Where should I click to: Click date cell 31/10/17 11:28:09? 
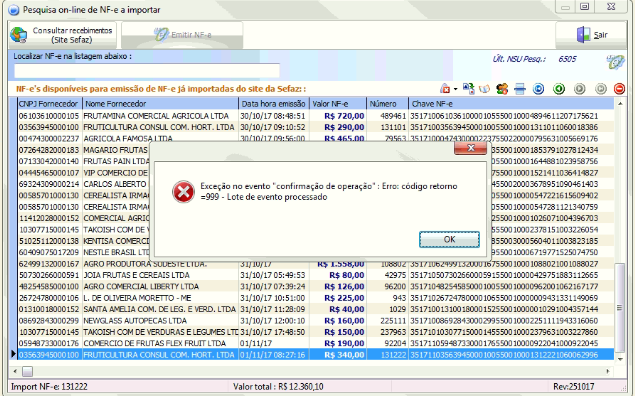tap(273, 309)
